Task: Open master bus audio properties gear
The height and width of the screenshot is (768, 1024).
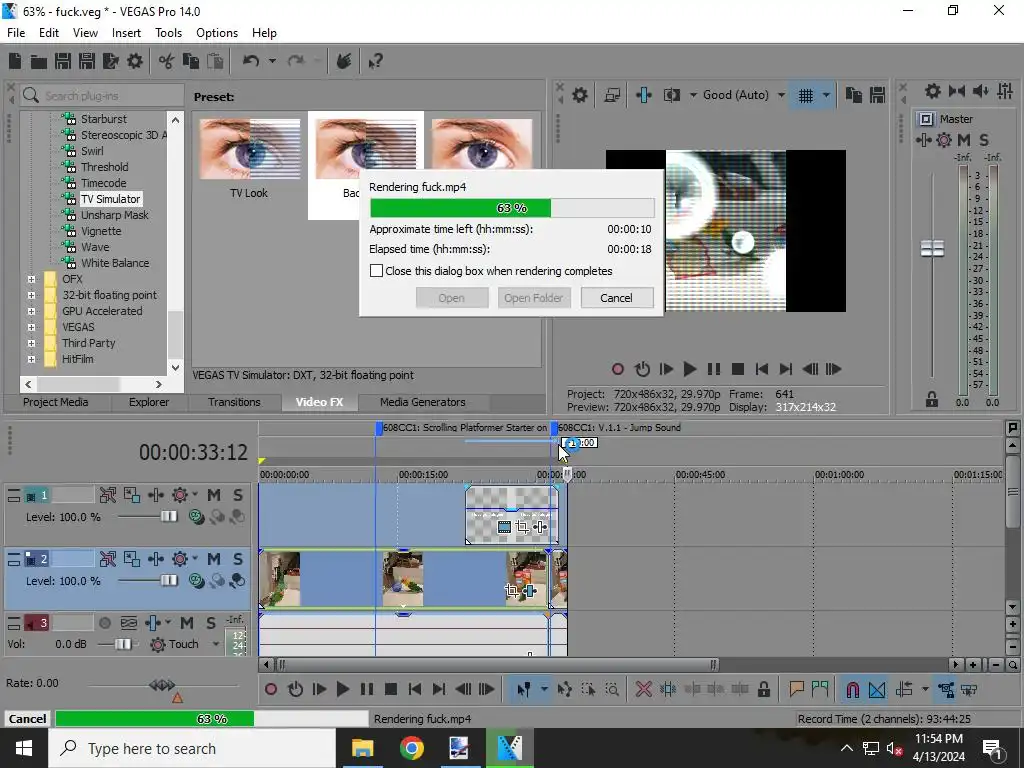Action: click(x=933, y=91)
